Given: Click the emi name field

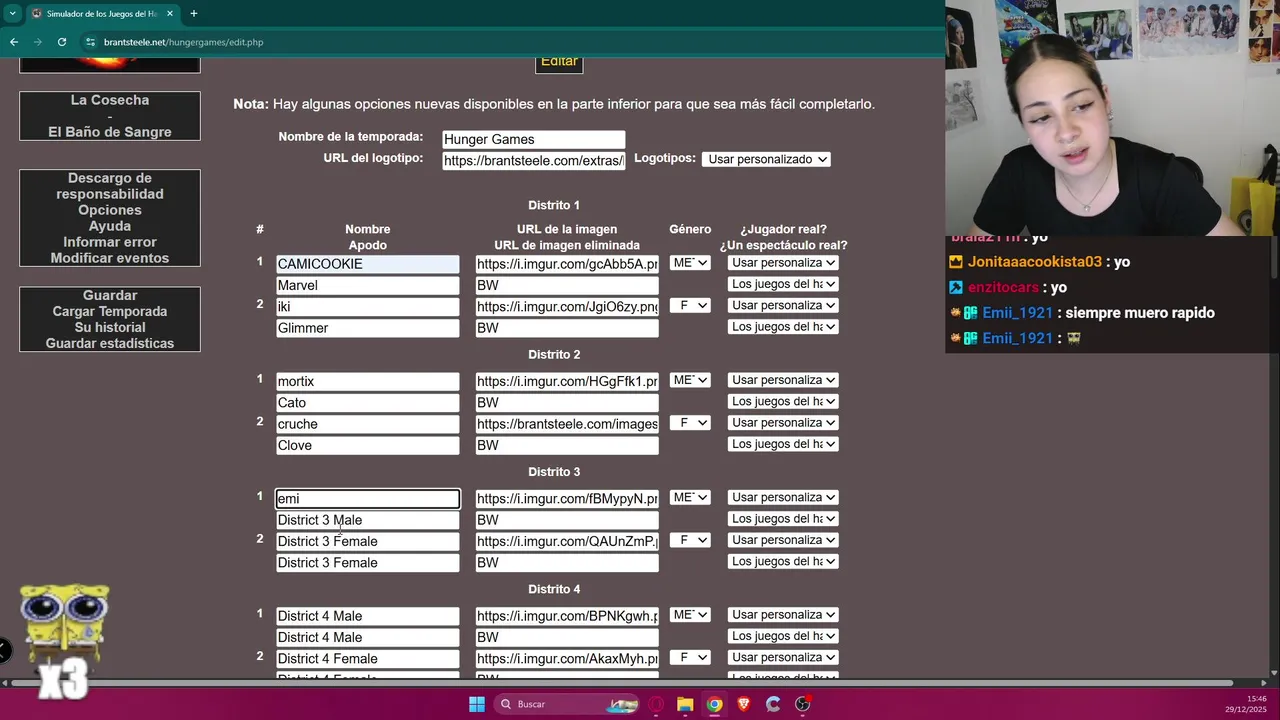Looking at the screenshot, I should tap(368, 498).
